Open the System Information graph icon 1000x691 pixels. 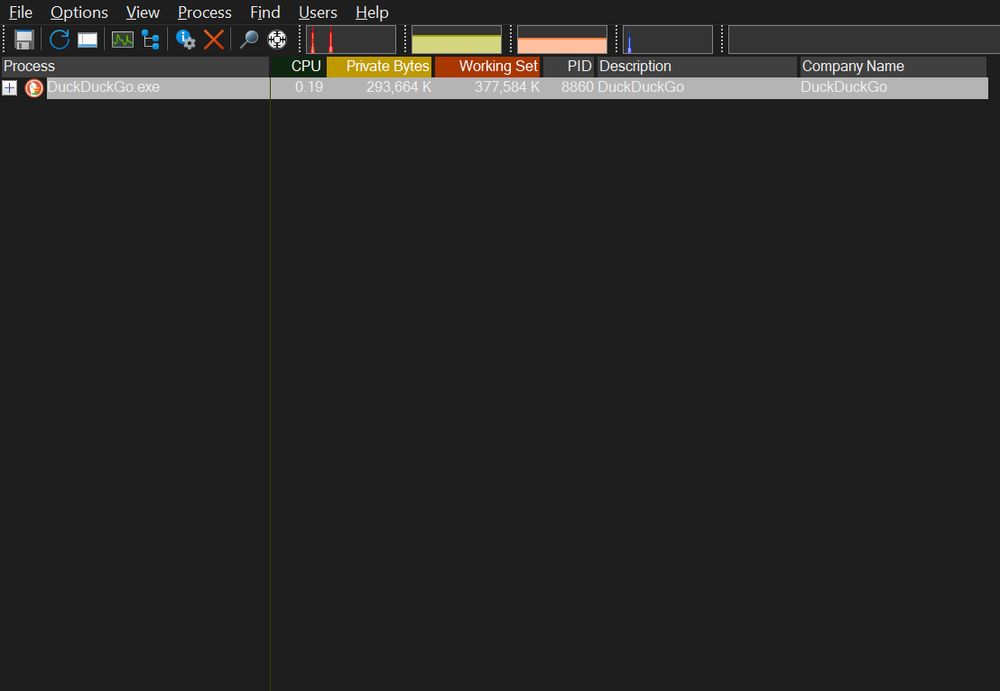122,40
